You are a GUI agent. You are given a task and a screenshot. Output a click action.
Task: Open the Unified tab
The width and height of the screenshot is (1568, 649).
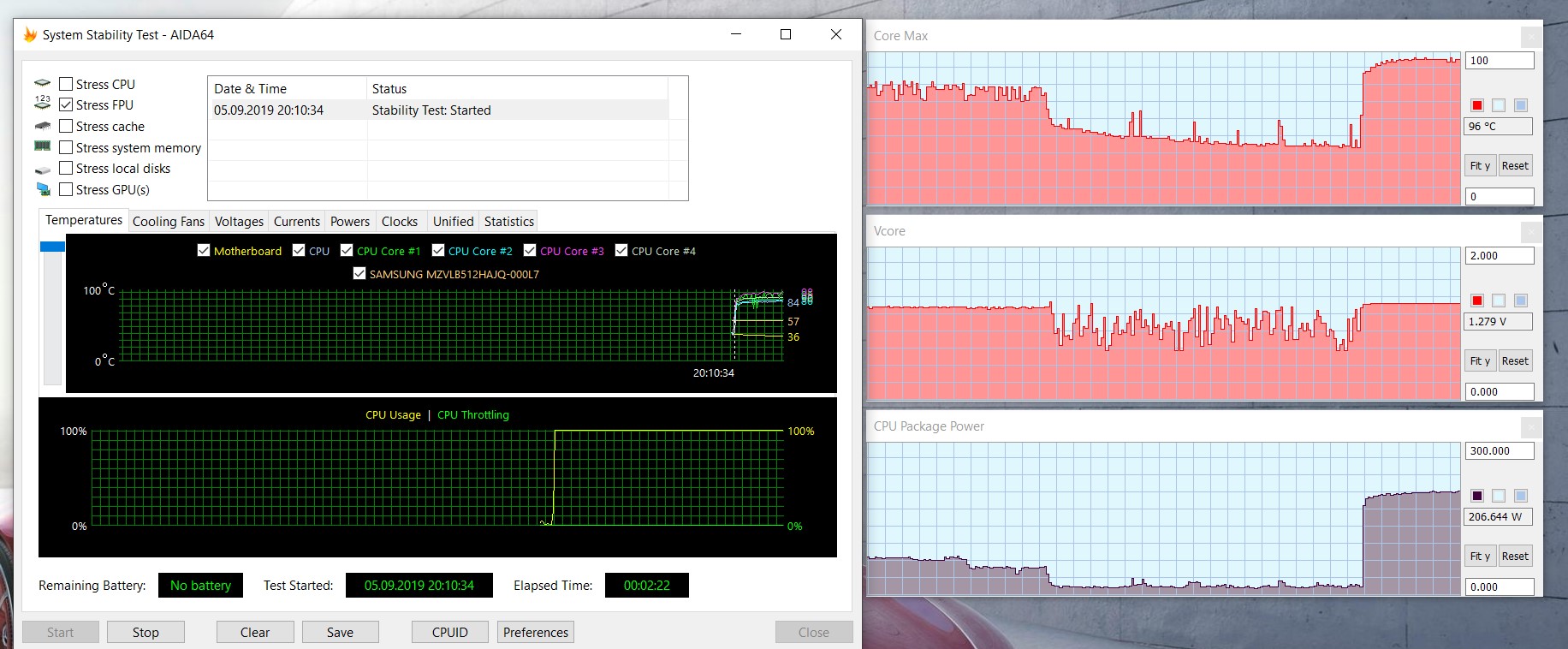454,221
